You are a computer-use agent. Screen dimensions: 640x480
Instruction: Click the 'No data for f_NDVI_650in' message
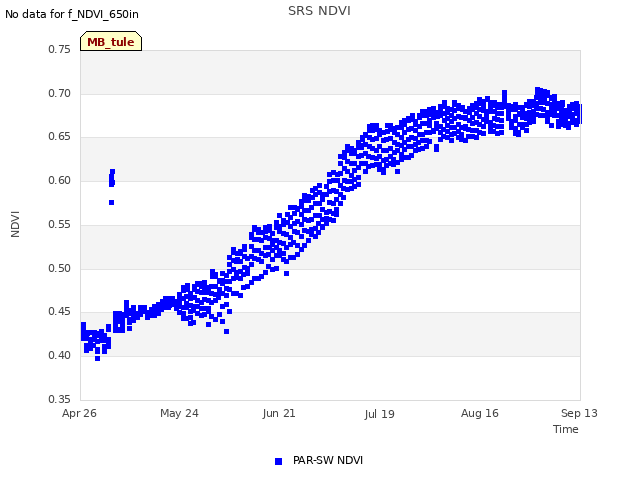point(72,14)
